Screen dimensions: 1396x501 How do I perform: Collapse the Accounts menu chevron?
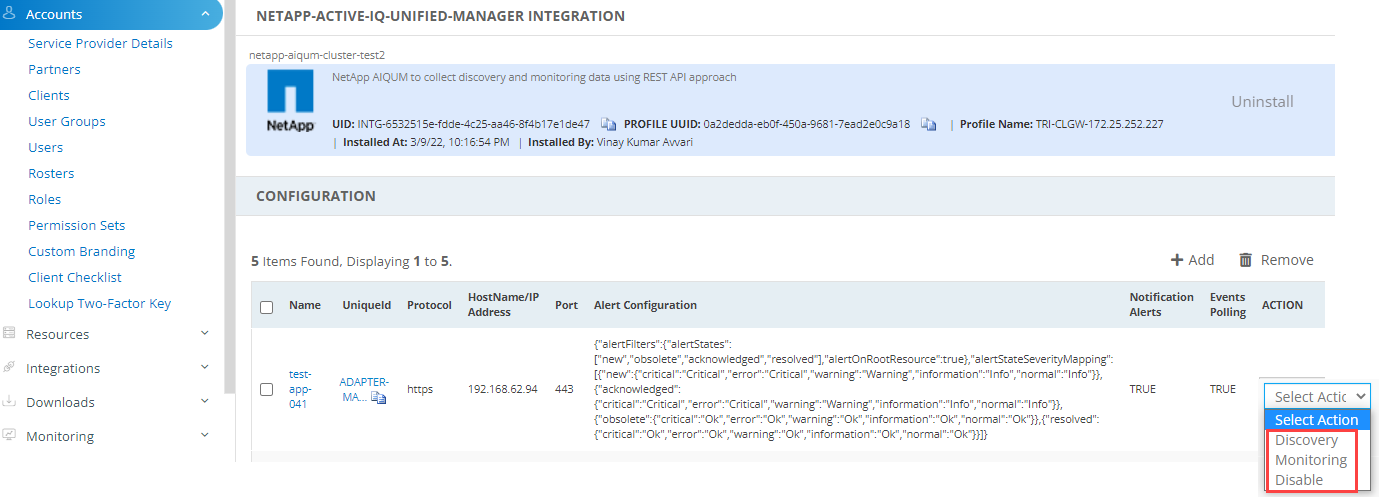[x=205, y=14]
